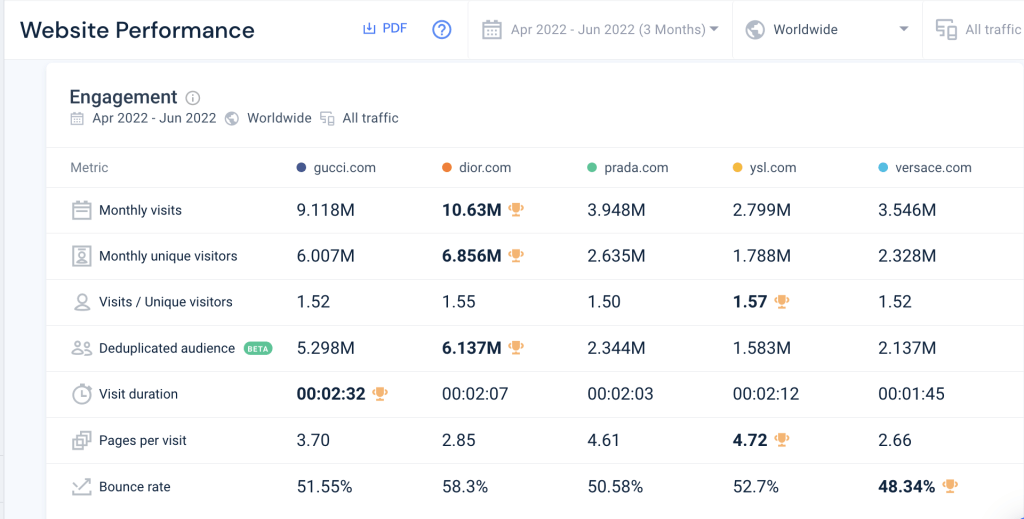Viewport: 1024px width, 519px height.
Task: Click the globe icon in the top bar
Action: pos(755,29)
